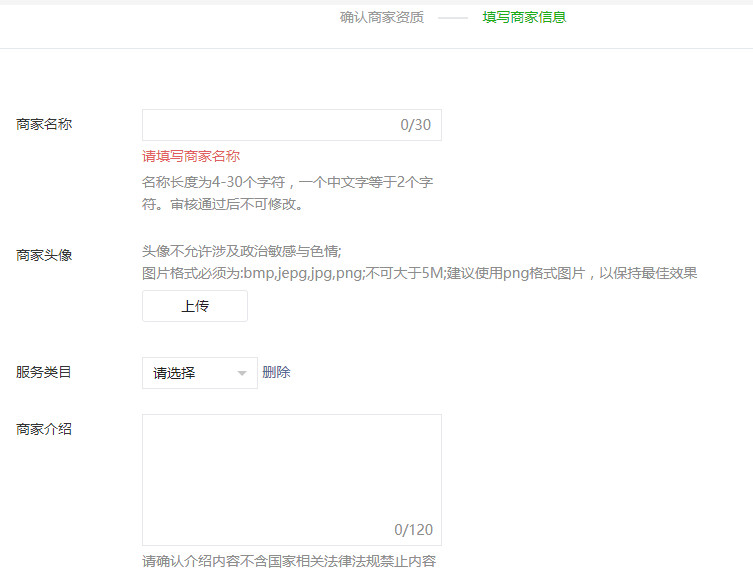Click the 商家头像 field label
Viewport: 753px width, 574px height.
[x=44, y=255]
